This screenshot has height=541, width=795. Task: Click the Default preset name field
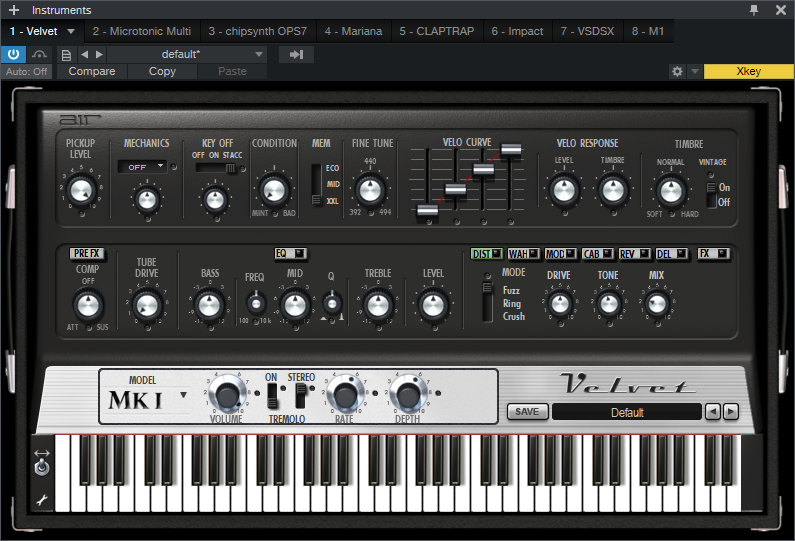(627, 412)
